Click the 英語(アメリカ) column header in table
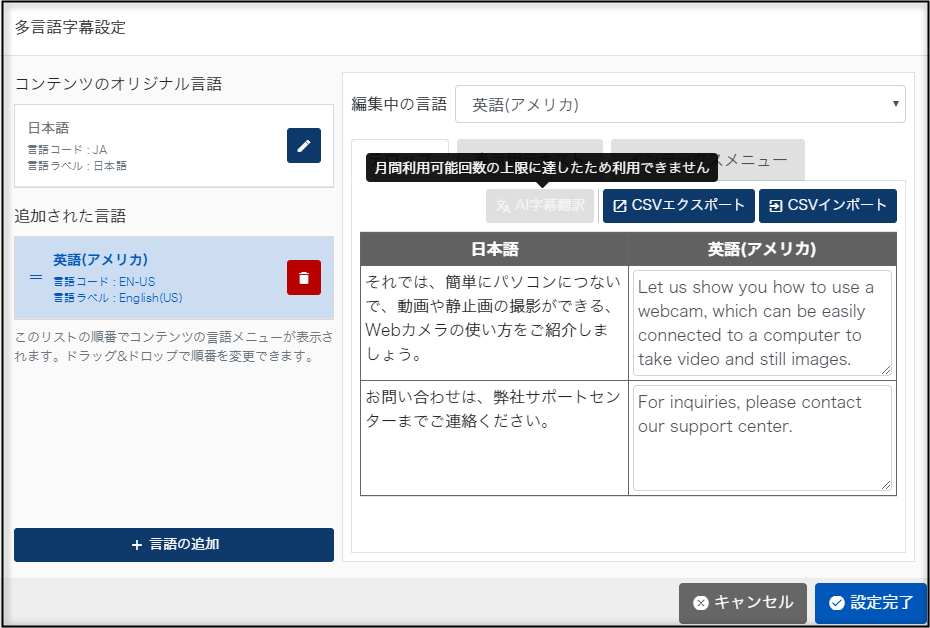The width and height of the screenshot is (930, 628). (762, 249)
